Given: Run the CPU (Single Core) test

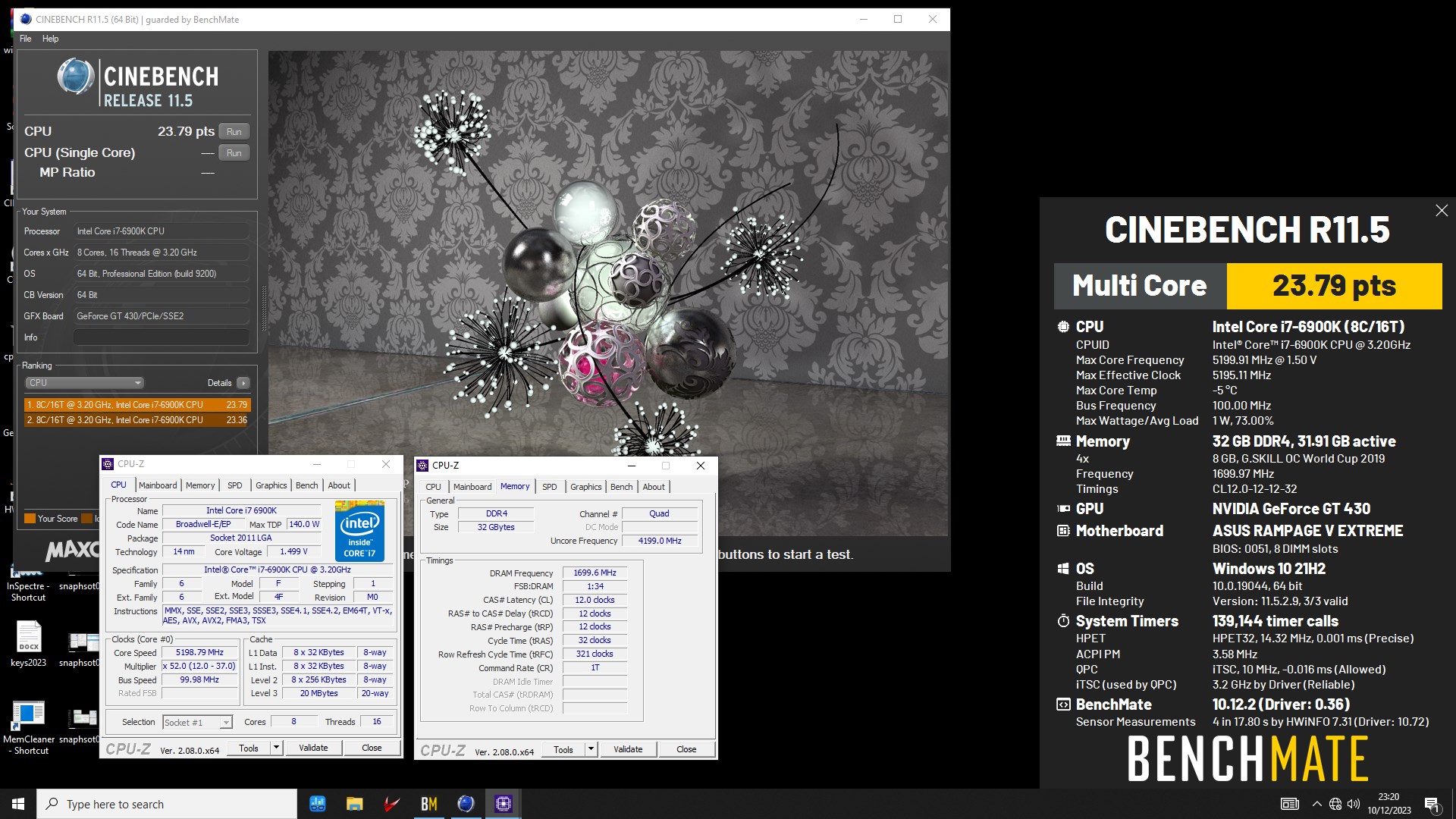Looking at the screenshot, I should (x=234, y=152).
